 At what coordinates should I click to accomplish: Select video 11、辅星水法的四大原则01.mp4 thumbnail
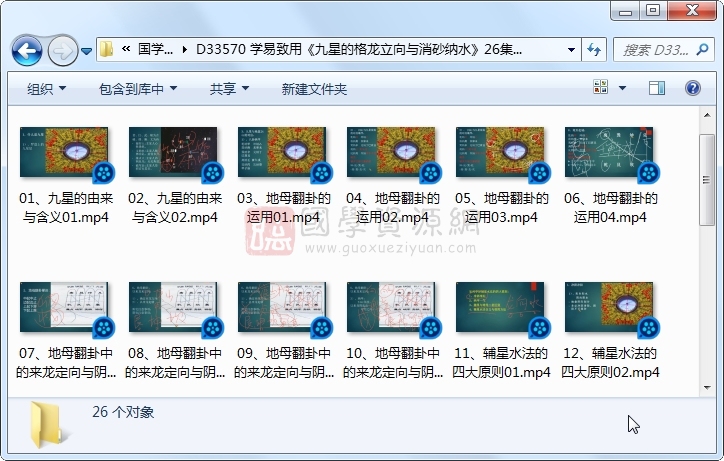[500, 307]
